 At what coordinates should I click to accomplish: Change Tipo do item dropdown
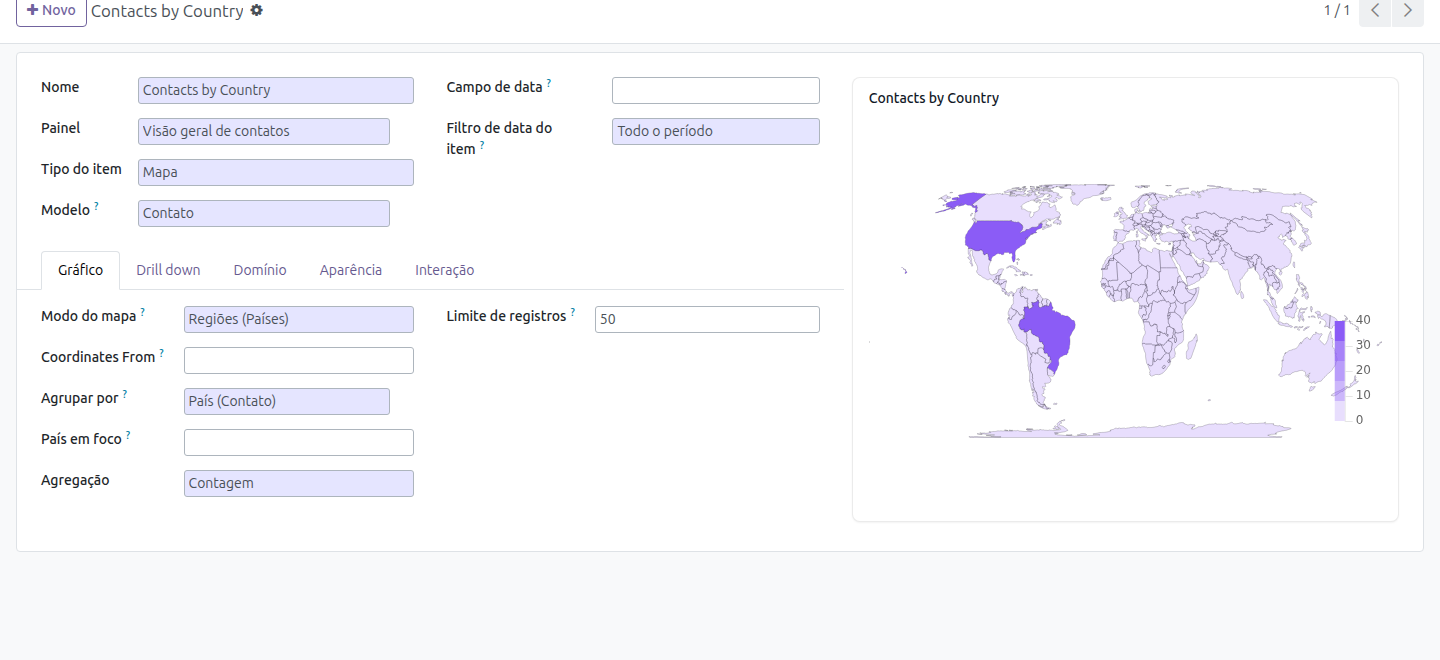coord(276,172)
